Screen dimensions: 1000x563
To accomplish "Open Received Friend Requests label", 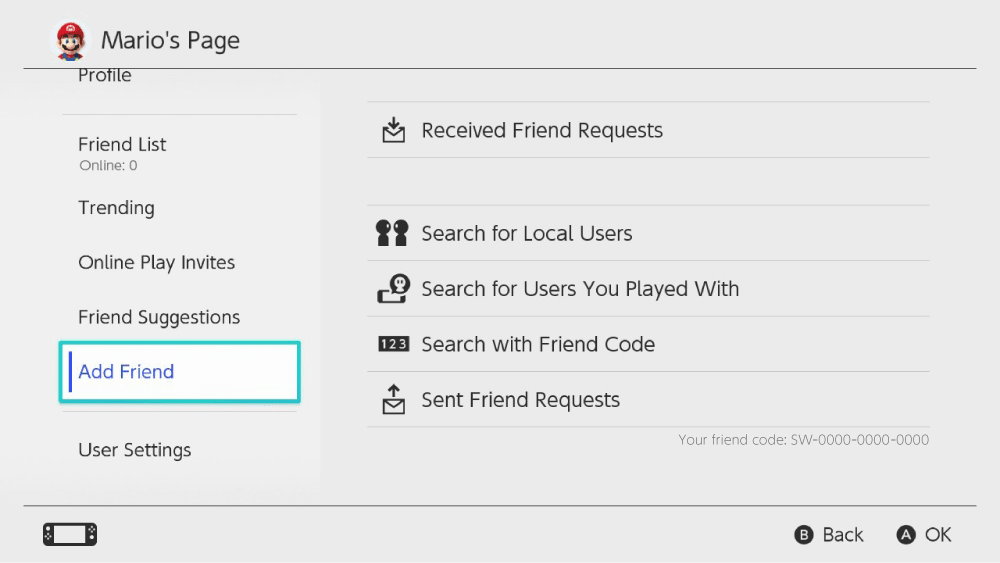I will pos(542,130).
